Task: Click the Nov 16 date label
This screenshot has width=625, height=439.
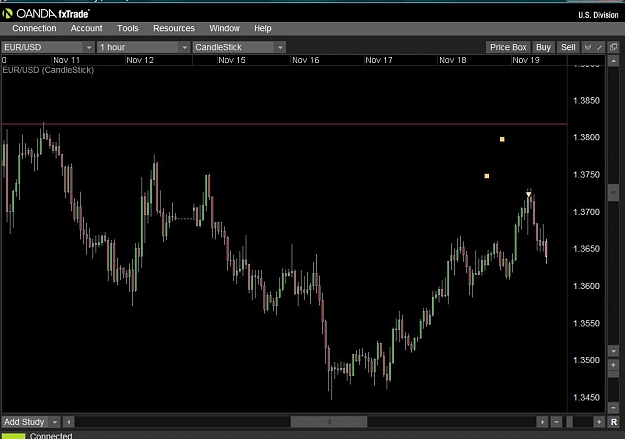Action: tap(306, 60)
